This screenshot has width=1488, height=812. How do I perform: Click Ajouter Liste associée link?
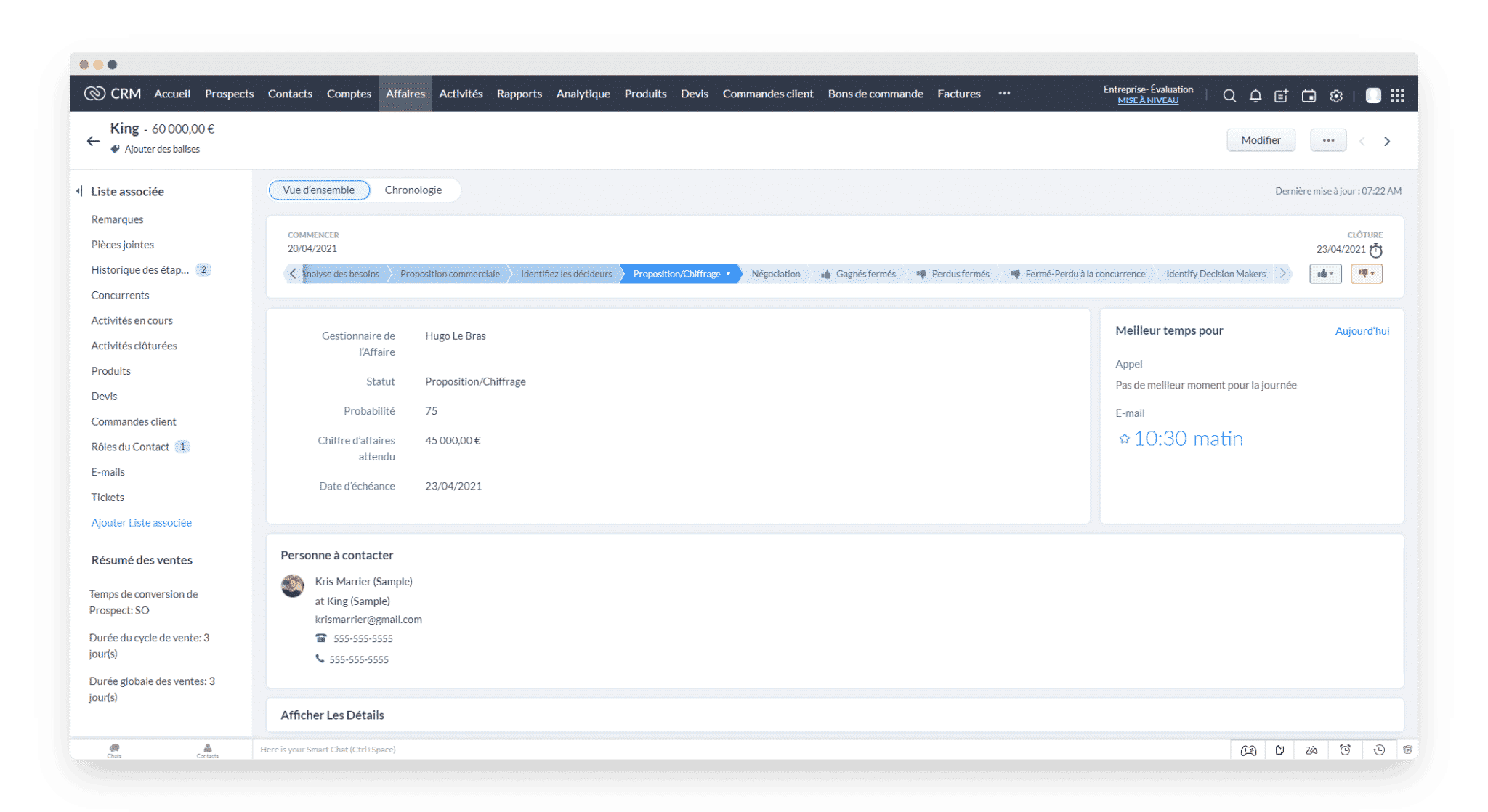140,521
